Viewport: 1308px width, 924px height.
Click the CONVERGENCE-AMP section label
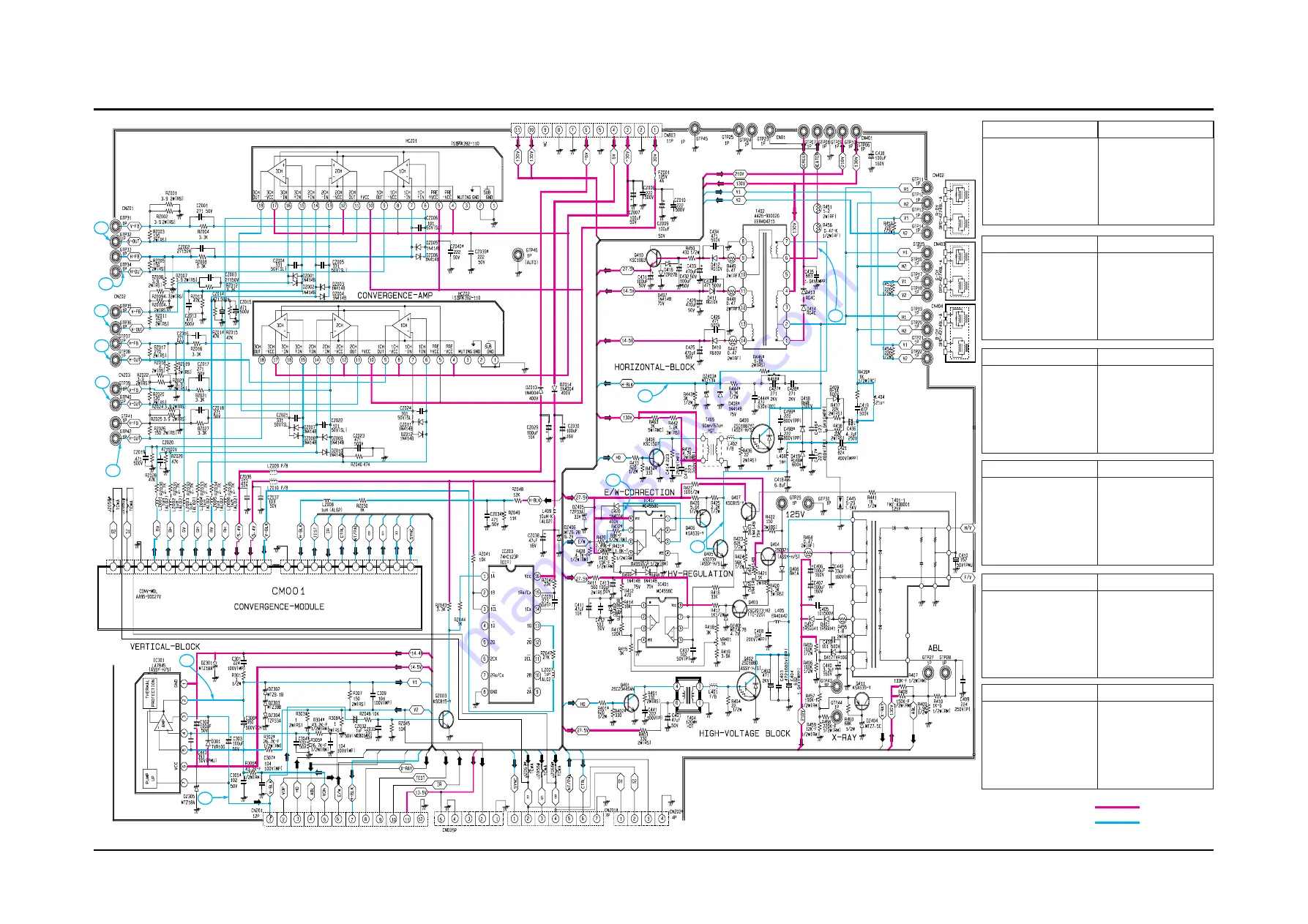(x=395, y=296)
